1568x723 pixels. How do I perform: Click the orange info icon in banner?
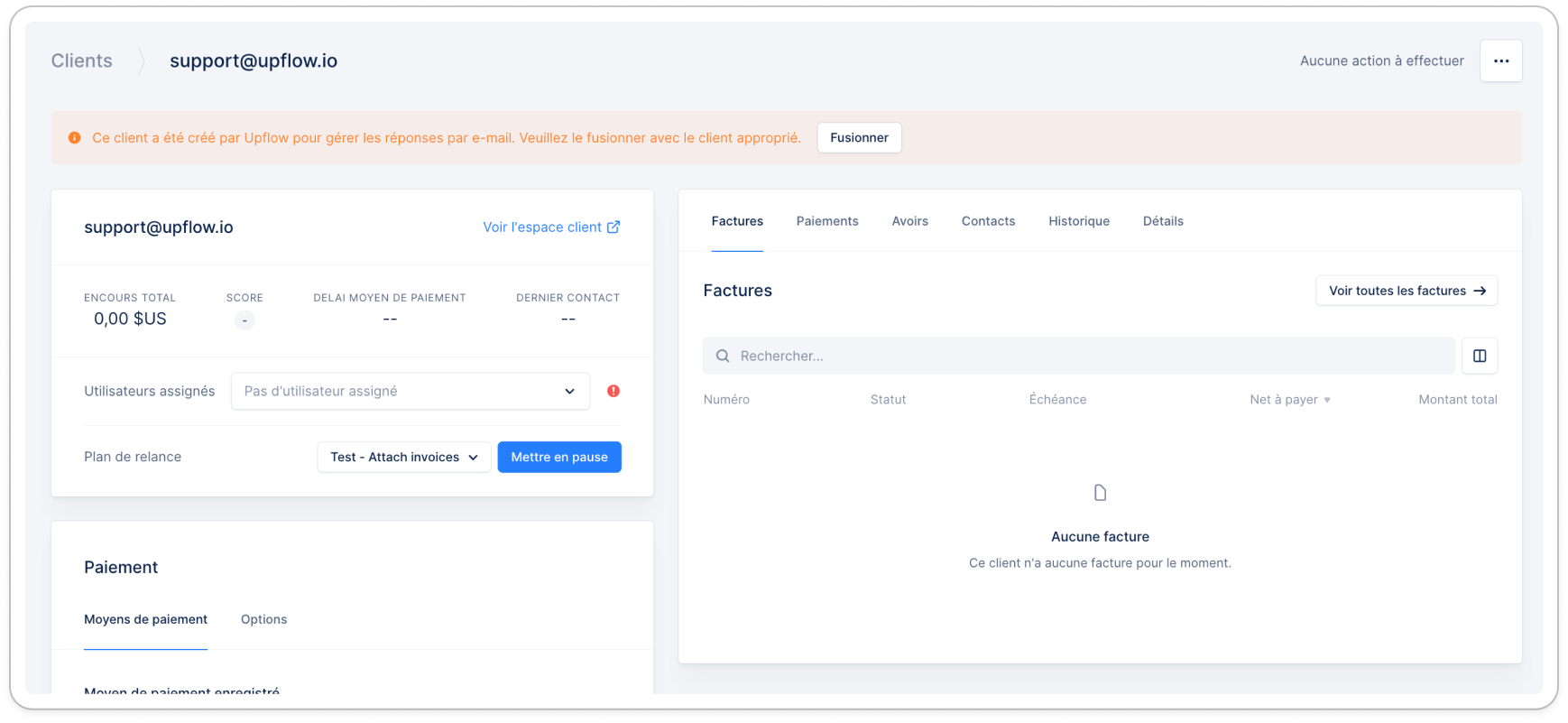(x=75, y=138)
